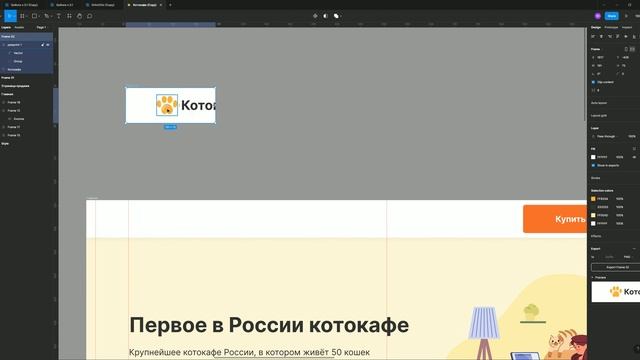Select the Comment tool

pos(89,16)
